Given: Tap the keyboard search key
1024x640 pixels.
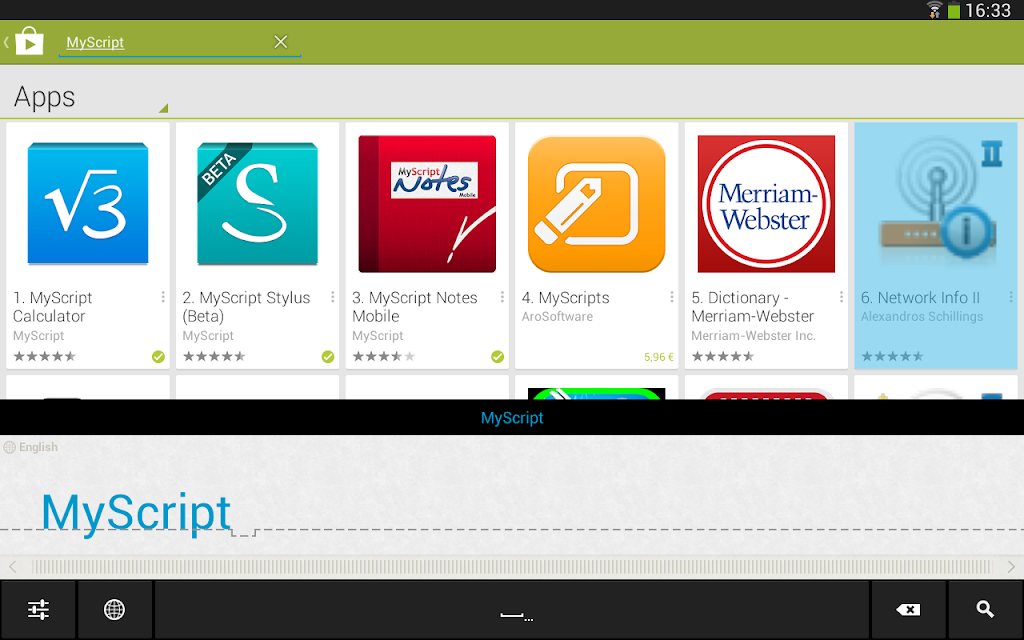Looking at the screenshot, I should click(985, 609).
